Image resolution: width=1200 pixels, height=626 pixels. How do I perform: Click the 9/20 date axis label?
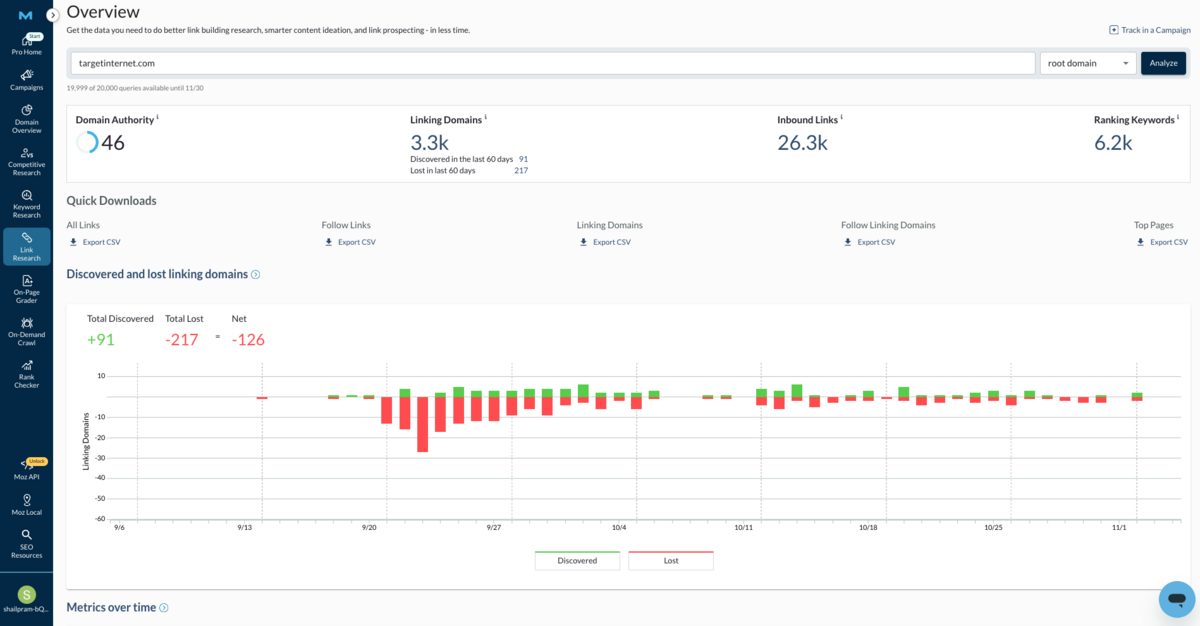tap(369, 527)
